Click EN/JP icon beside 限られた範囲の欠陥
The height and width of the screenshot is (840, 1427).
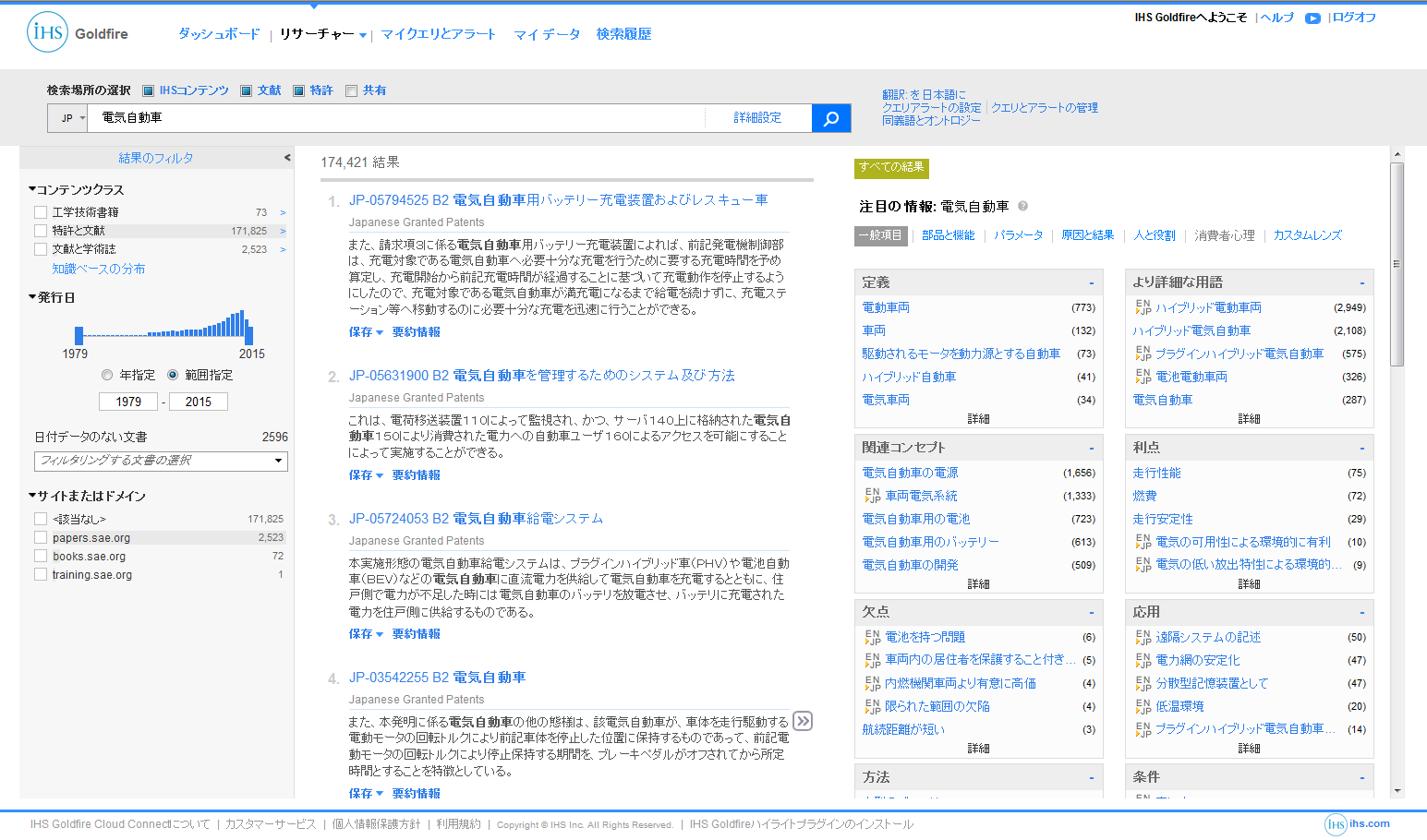point(873,706)
